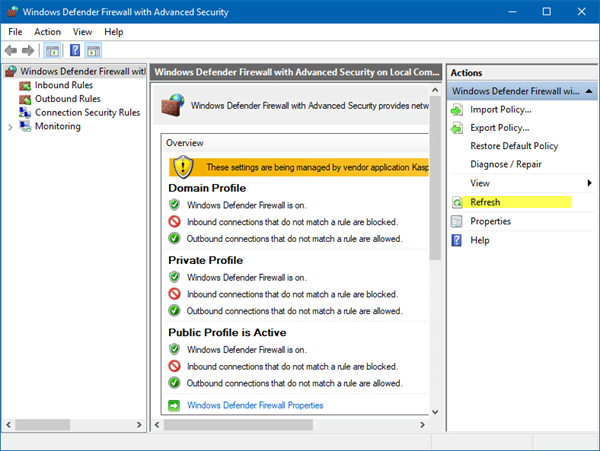
Task: Click the firewall icon in the title bar
Action: [x=12, y=11]
